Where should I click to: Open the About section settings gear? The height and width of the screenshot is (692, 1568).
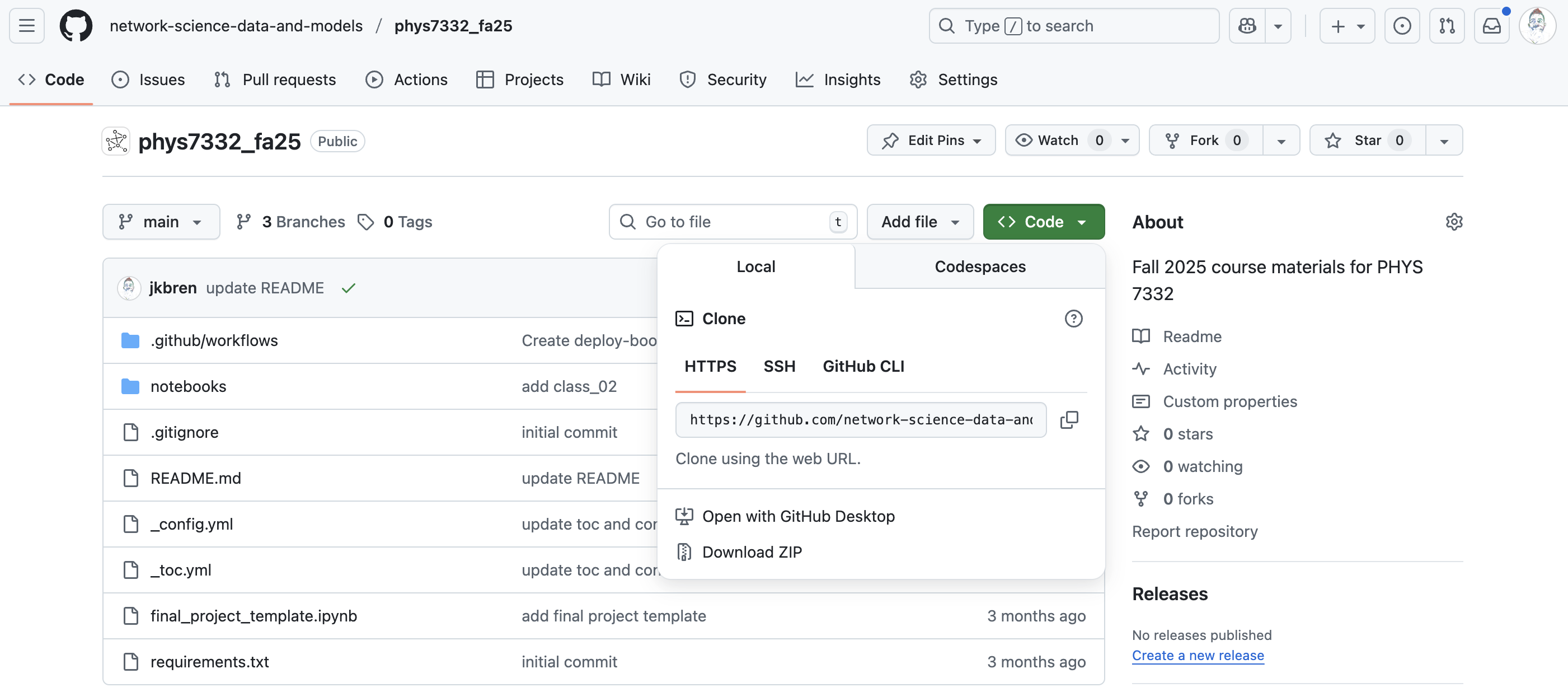[x=1454, y=222]
